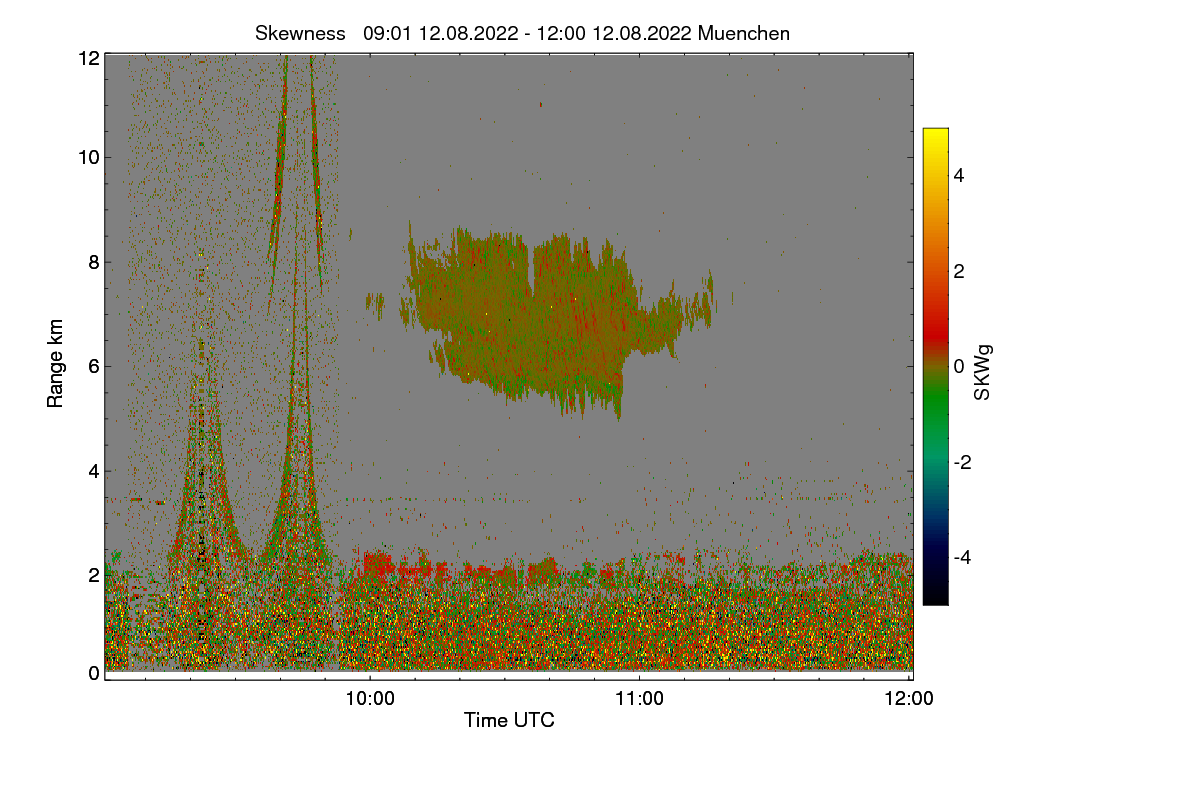1200x800 pixels.
Task: Click the plot title 'Skewness 09:01 12.08.2022'
Action: coord(523,33)
